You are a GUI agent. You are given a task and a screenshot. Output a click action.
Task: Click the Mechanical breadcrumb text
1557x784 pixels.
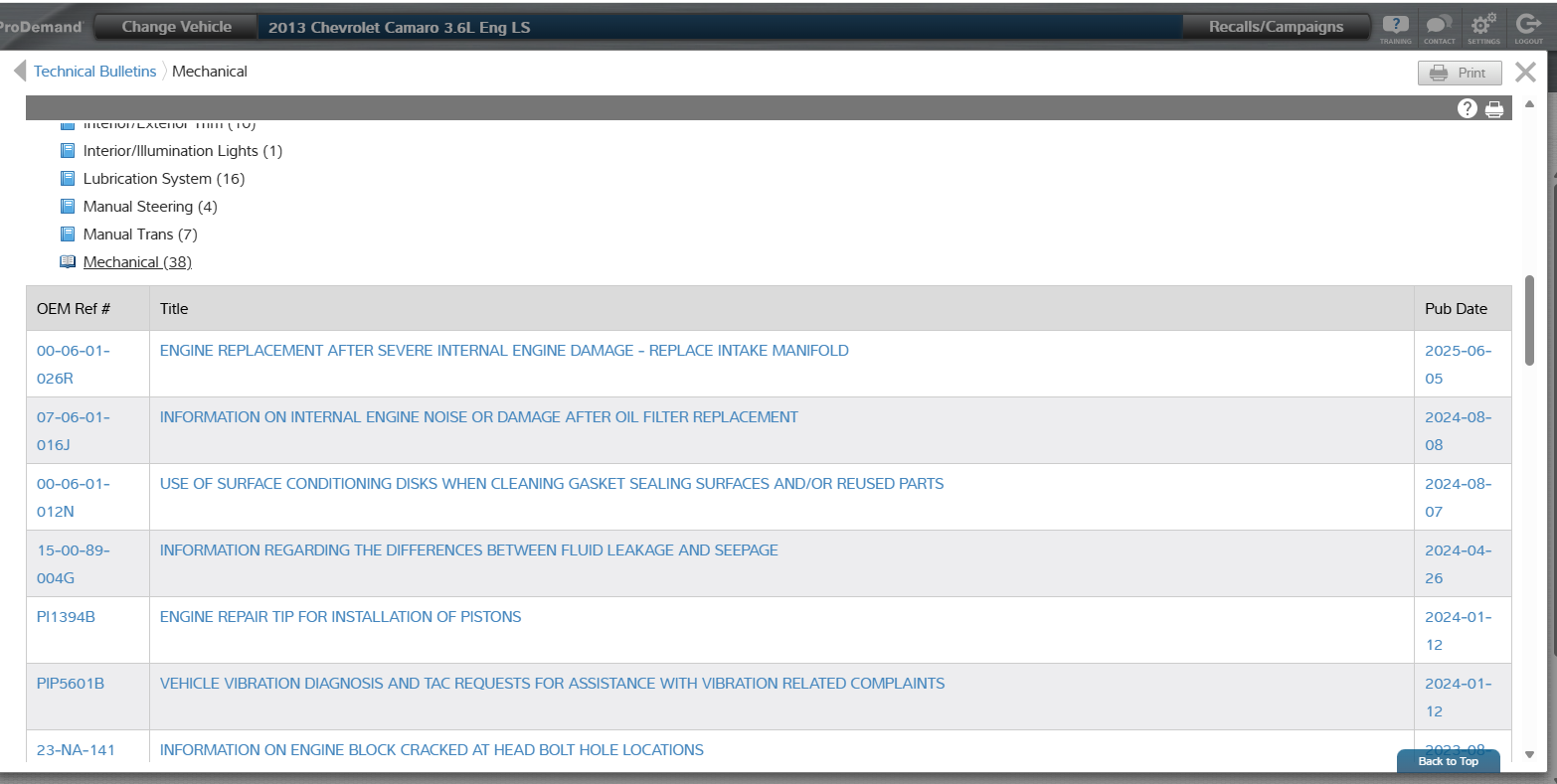pos(210,72)
